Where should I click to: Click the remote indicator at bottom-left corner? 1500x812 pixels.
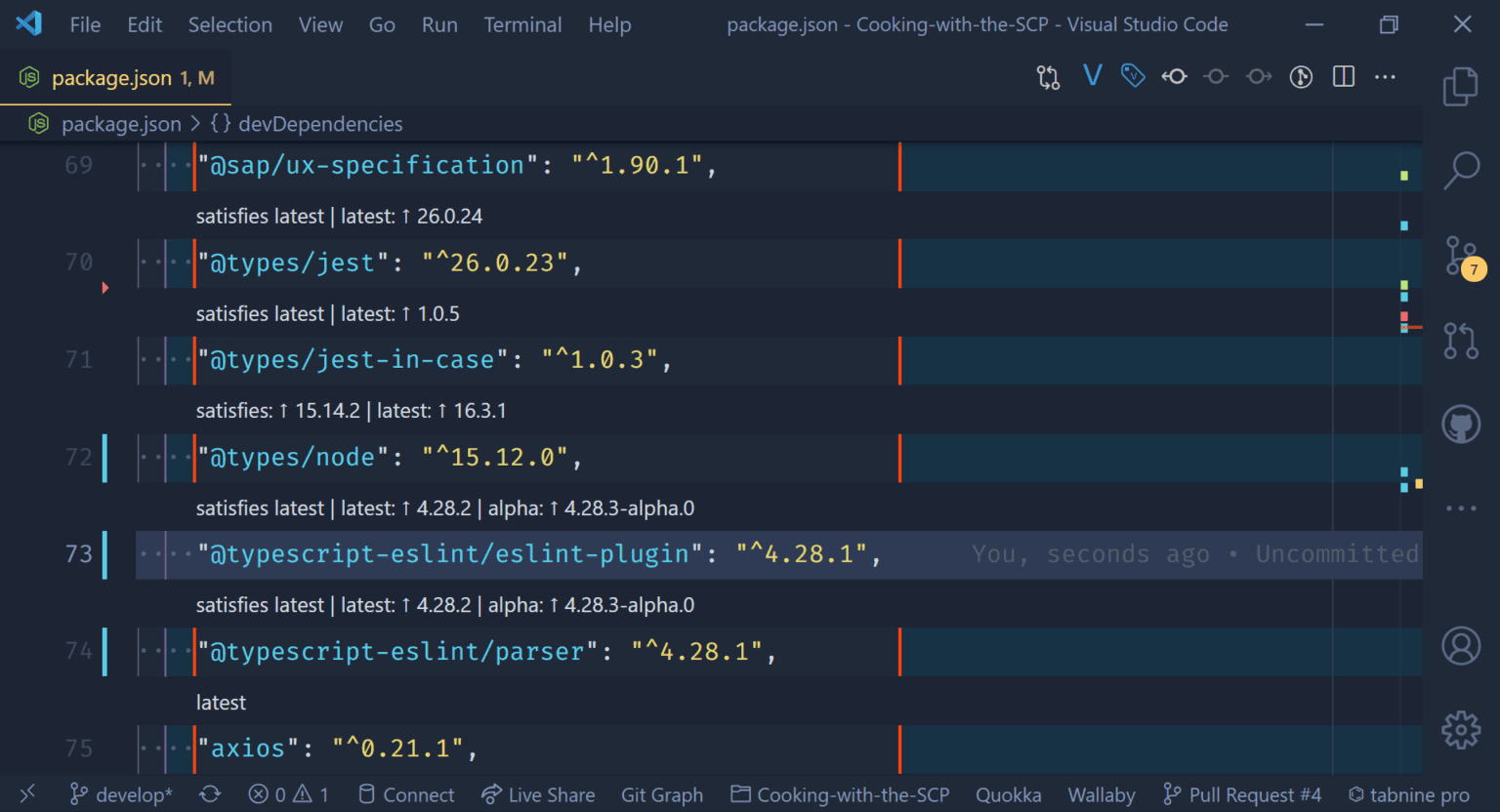point(26,794)
